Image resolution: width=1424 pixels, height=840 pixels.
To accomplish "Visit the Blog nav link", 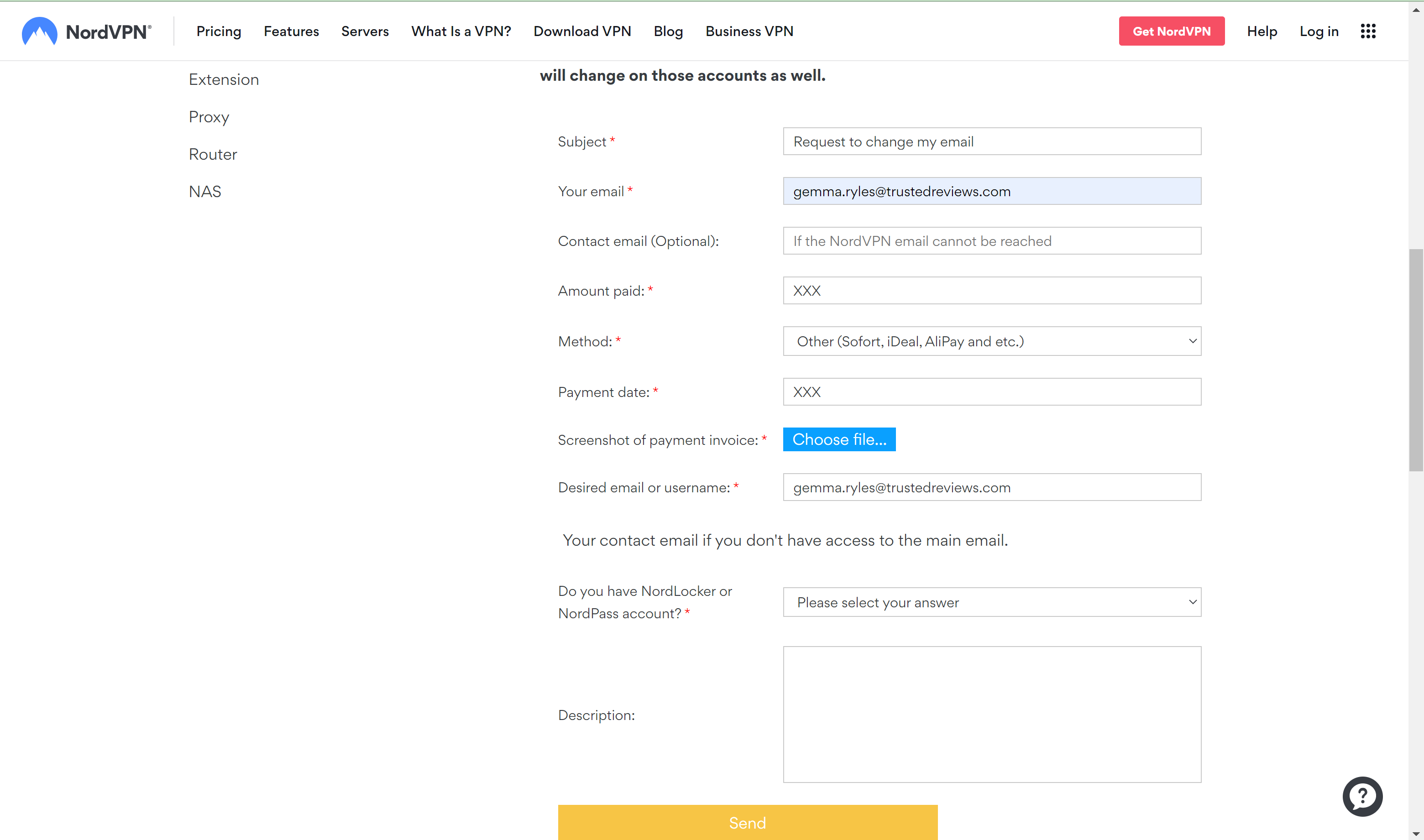I will (x=668, y=31).
